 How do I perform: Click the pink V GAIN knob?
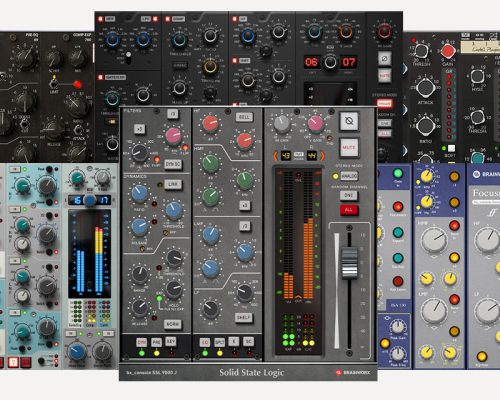point(315,124)
